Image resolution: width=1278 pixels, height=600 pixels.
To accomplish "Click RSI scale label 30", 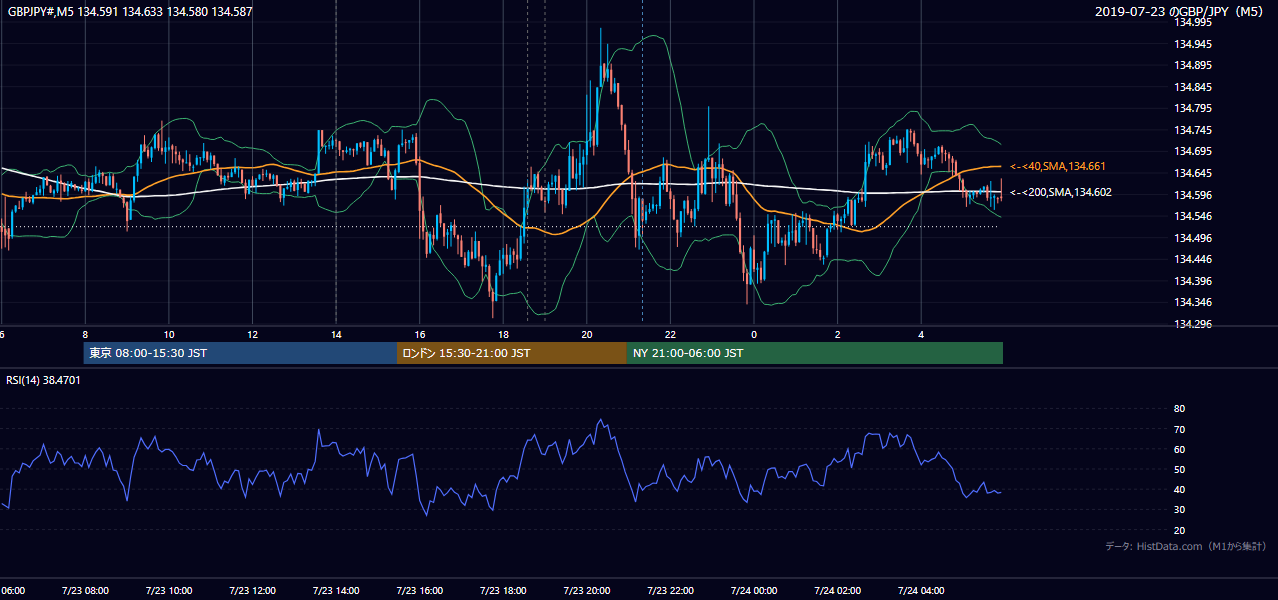I will pos(1179,510).
